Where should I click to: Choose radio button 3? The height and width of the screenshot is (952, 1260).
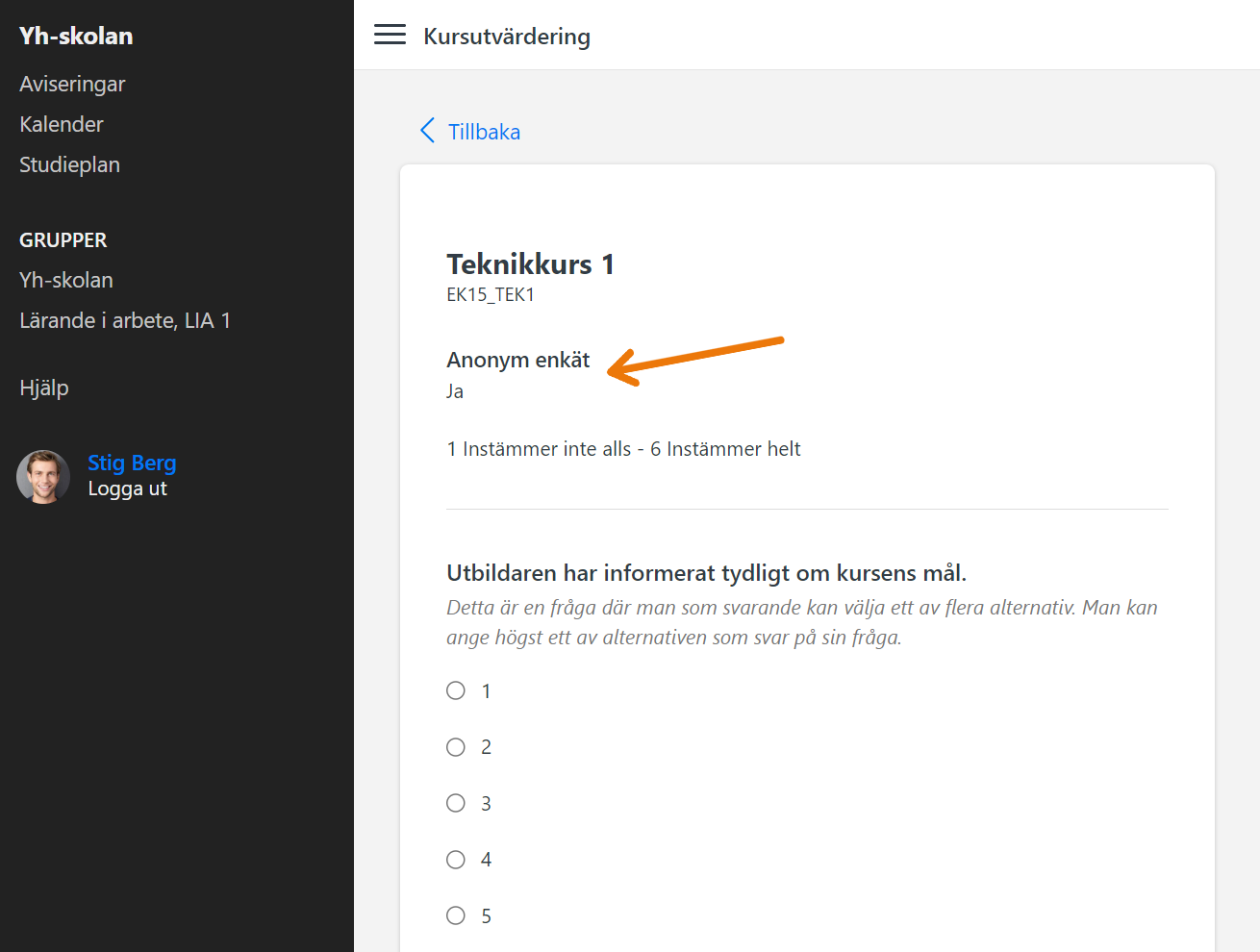(x=456, y=803)
